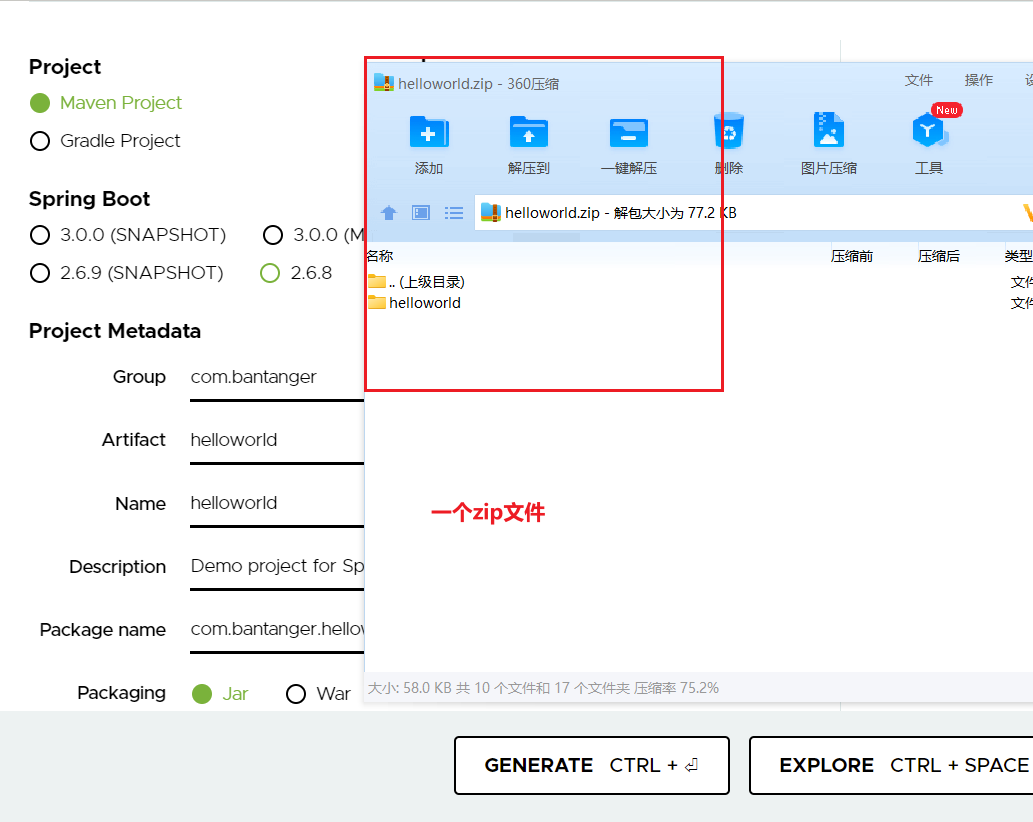Open the 文件 menu in 360压缩
Screen dimensions: 1033x822
point(918,80)
